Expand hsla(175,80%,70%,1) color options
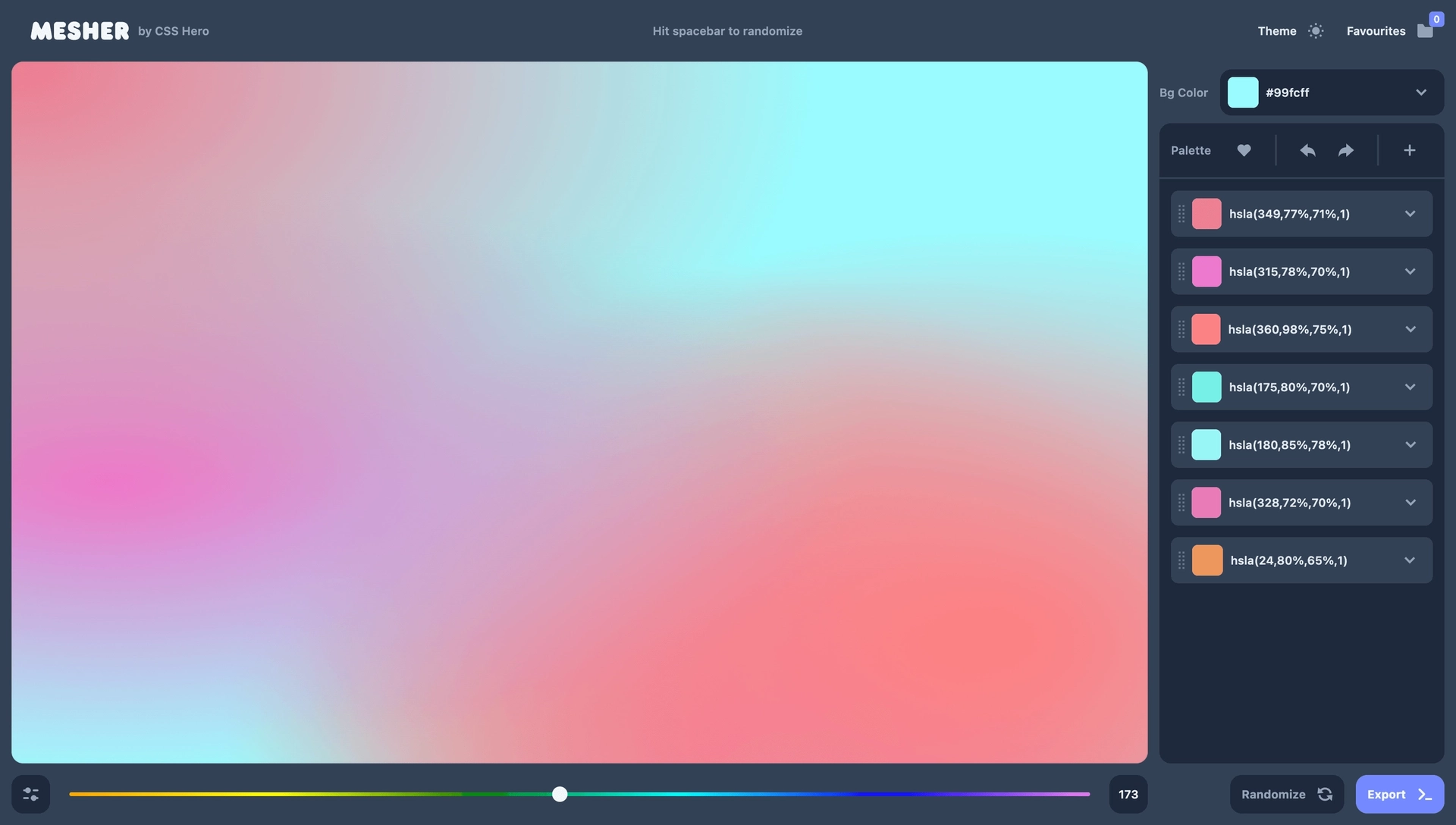The image size is (1456, 825). point(1410,387)
